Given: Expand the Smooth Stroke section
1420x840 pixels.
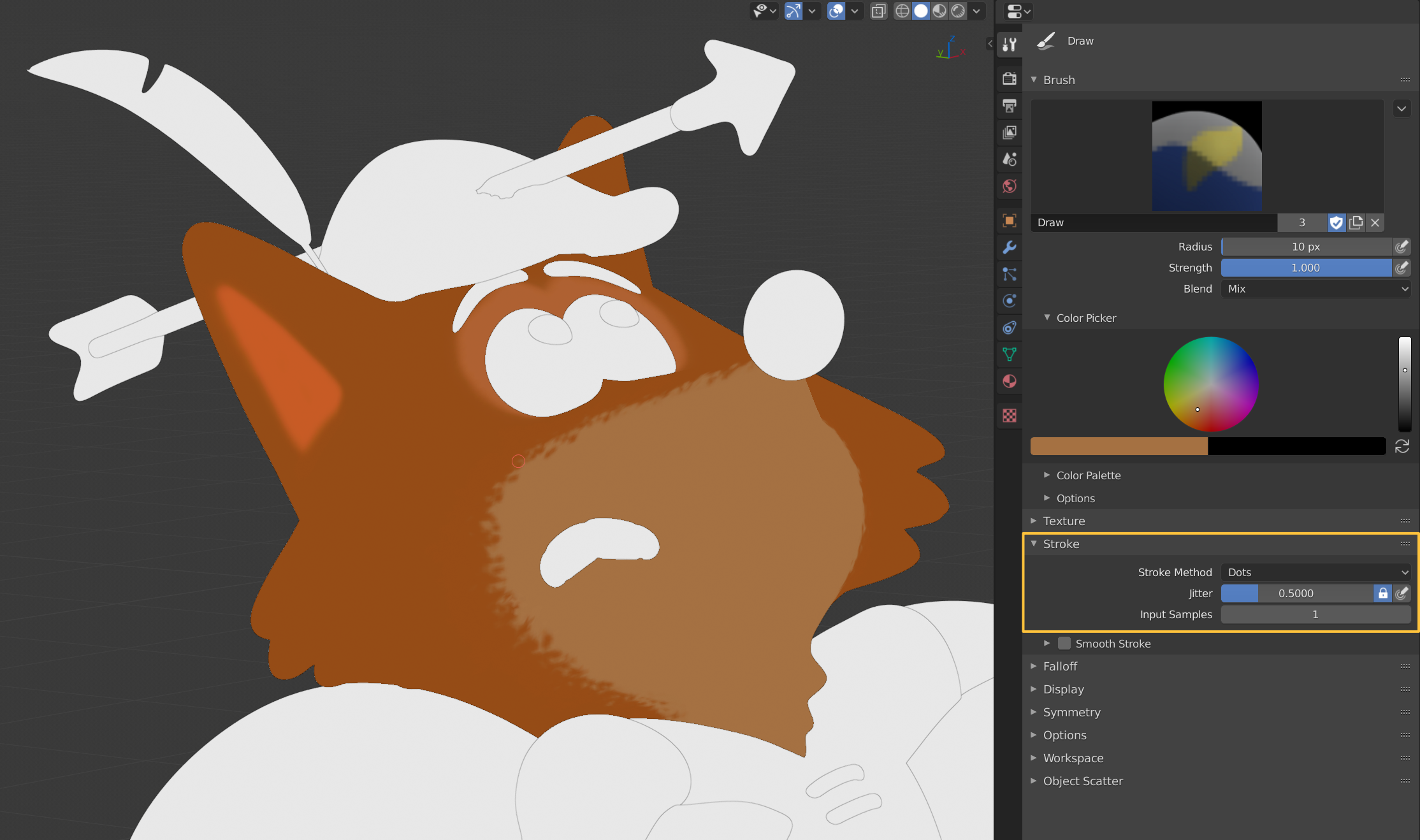Looking at the screenshot, I should pos(1113,644).
